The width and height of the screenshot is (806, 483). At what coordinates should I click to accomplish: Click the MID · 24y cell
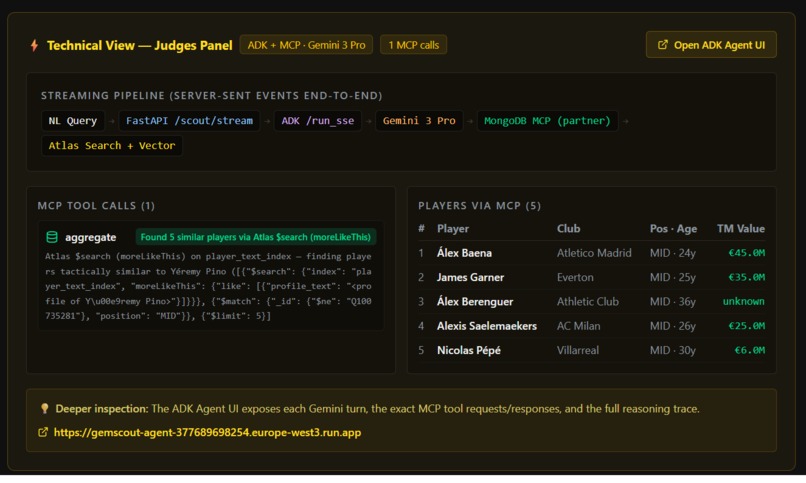pyautogui.click(x=672, y=253)
